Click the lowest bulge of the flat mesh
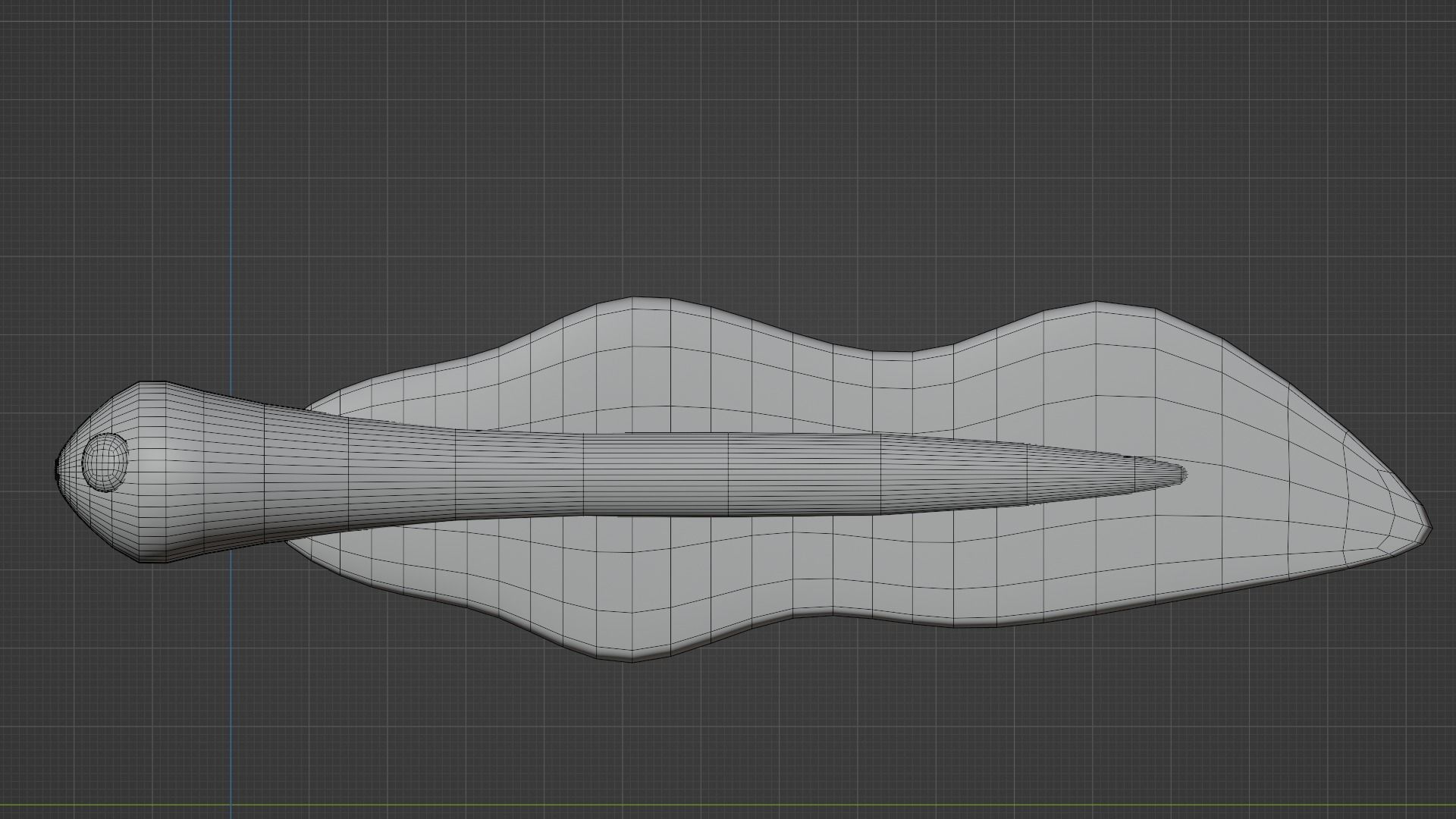This screenshot has width=1456, height=819. (x=631, y=658)
